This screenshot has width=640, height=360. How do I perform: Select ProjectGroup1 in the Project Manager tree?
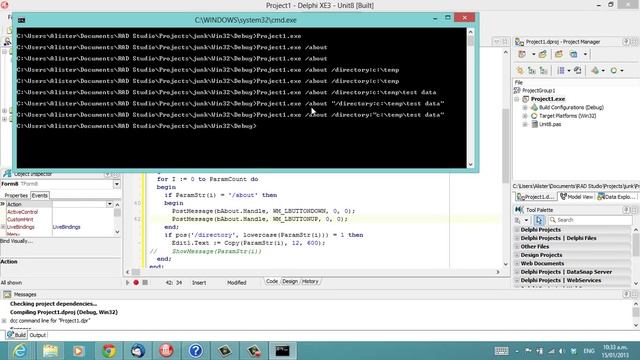pyautogui.click(x=538, y=91)
